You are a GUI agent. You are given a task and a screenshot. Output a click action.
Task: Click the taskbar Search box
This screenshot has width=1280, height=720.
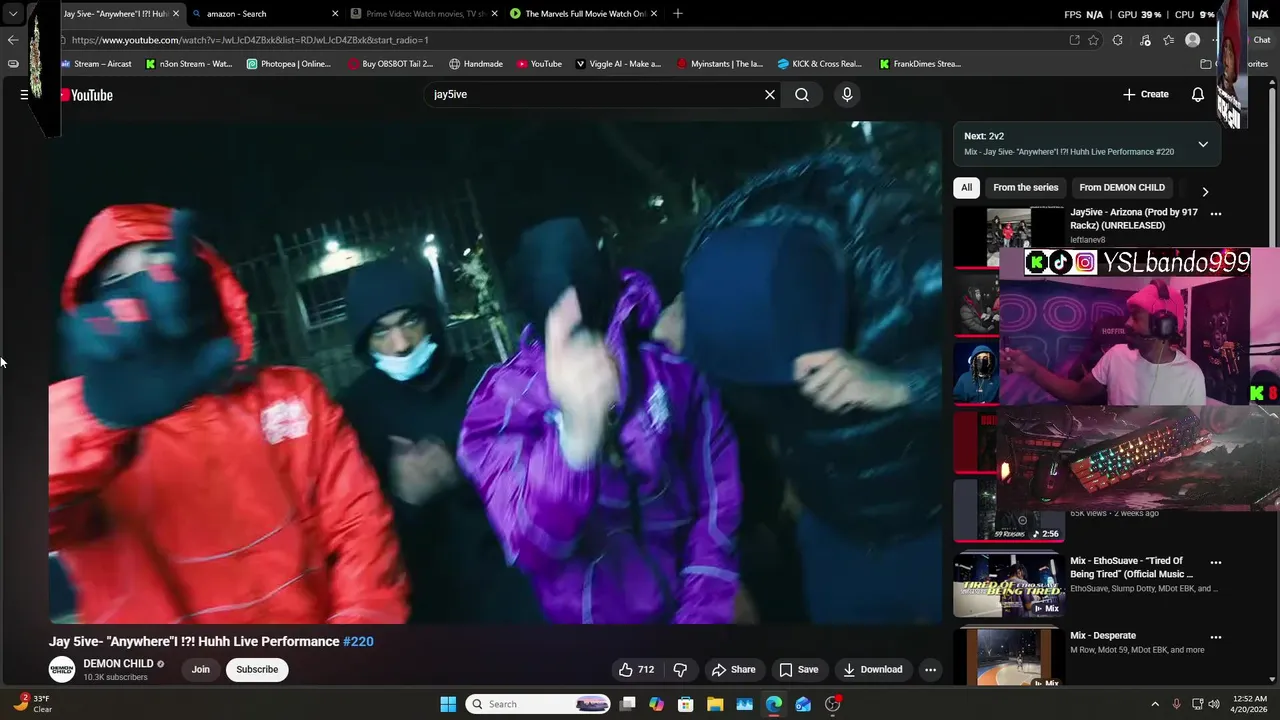(537, 704)
